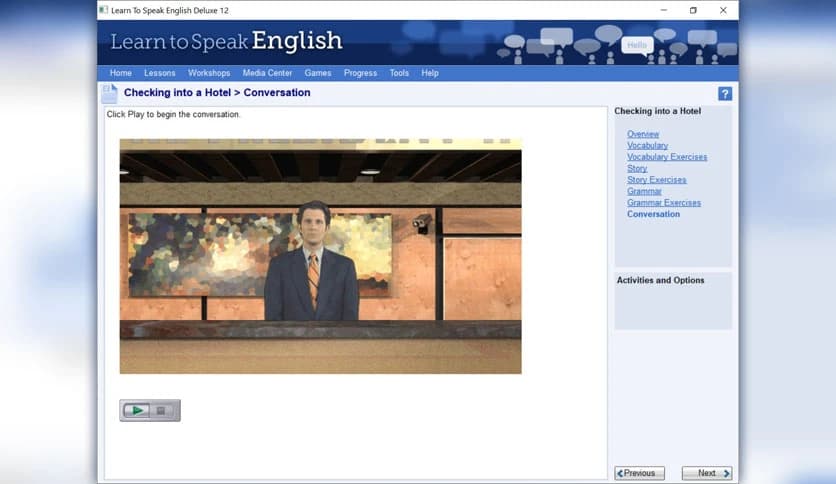The image size is (836, 484).
Task: Click 'Click Play to begin the conversation.' text
Action: (173, 115)
